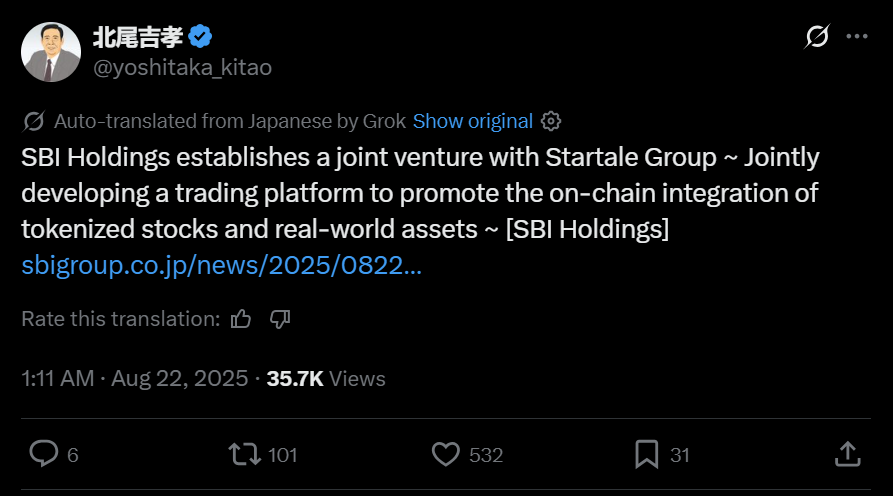This screenshot has width=893, height=496.
Task: Open the @yoshitaka_kitao handle
Action: click(182, 68)
